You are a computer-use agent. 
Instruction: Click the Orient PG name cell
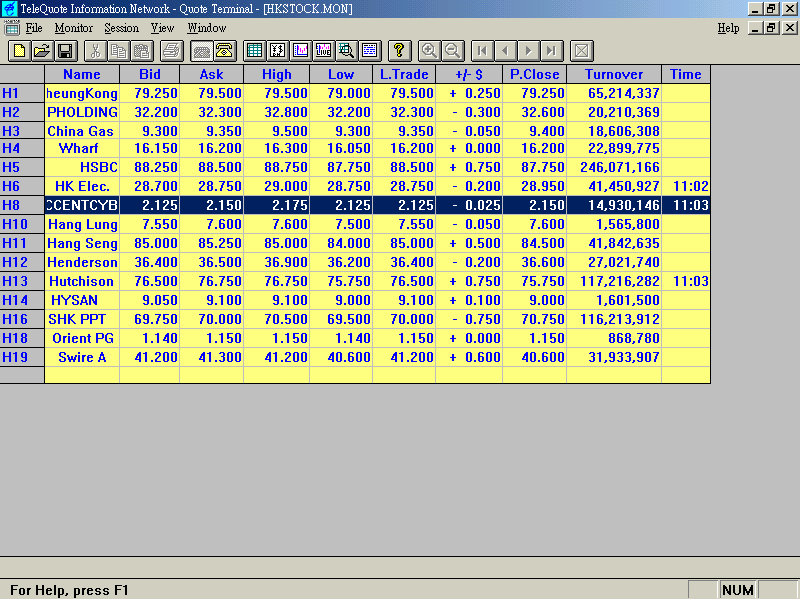tap(82, 338)
